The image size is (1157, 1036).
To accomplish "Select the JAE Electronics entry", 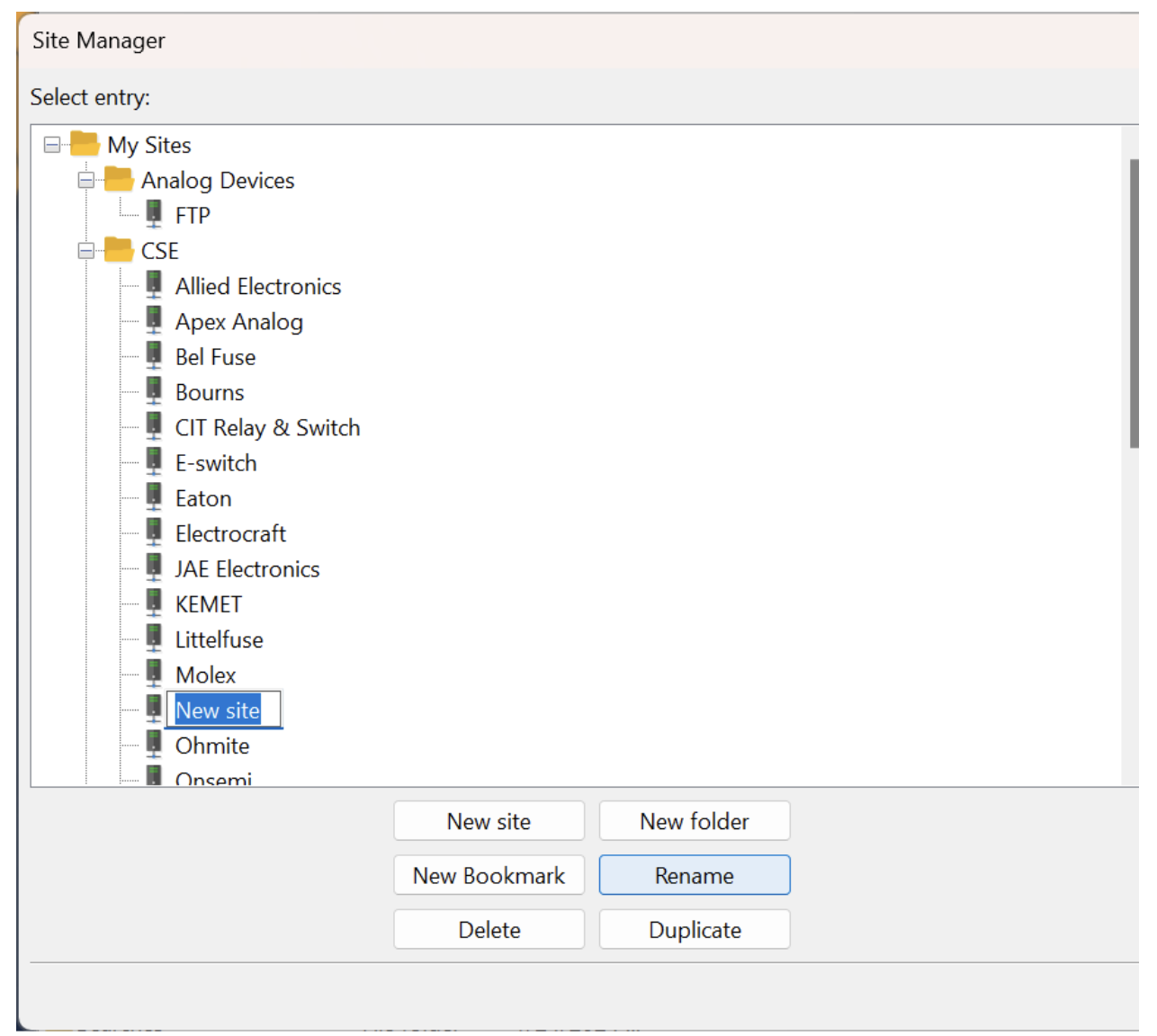I will pos(247,569).
